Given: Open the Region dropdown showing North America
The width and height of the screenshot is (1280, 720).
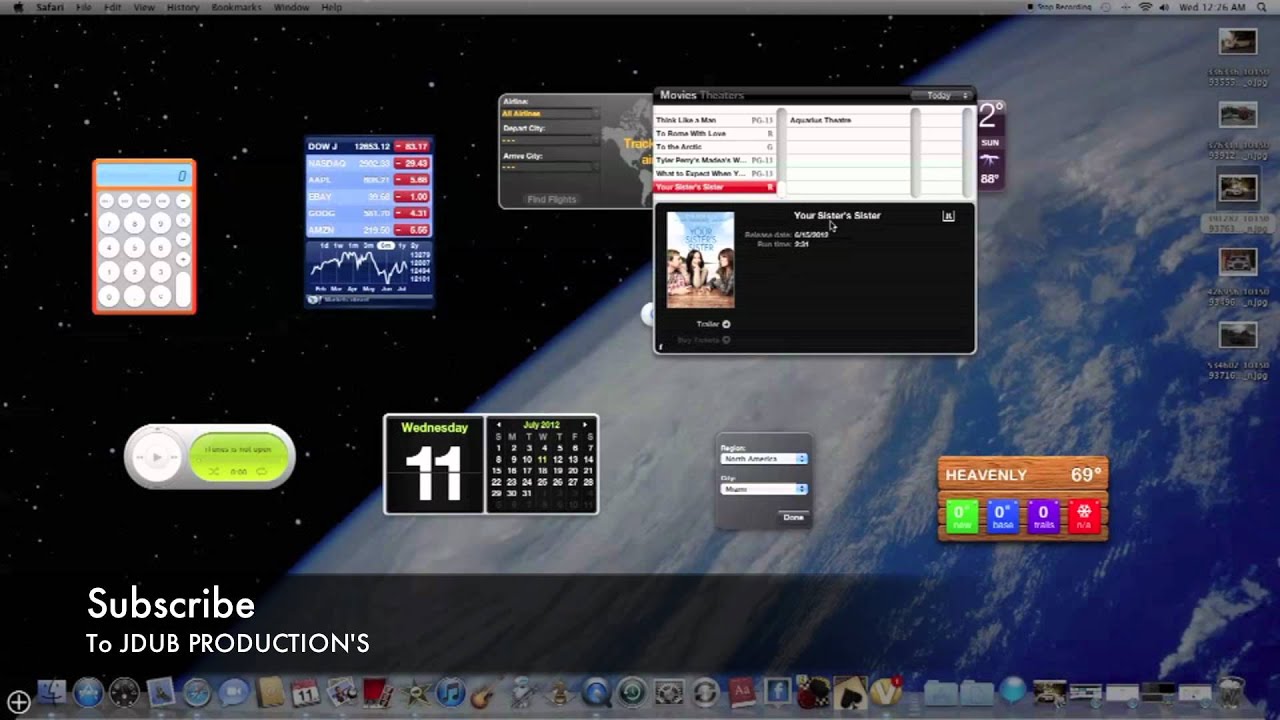Looking at the screenshot, I should [x=764, y=458].
